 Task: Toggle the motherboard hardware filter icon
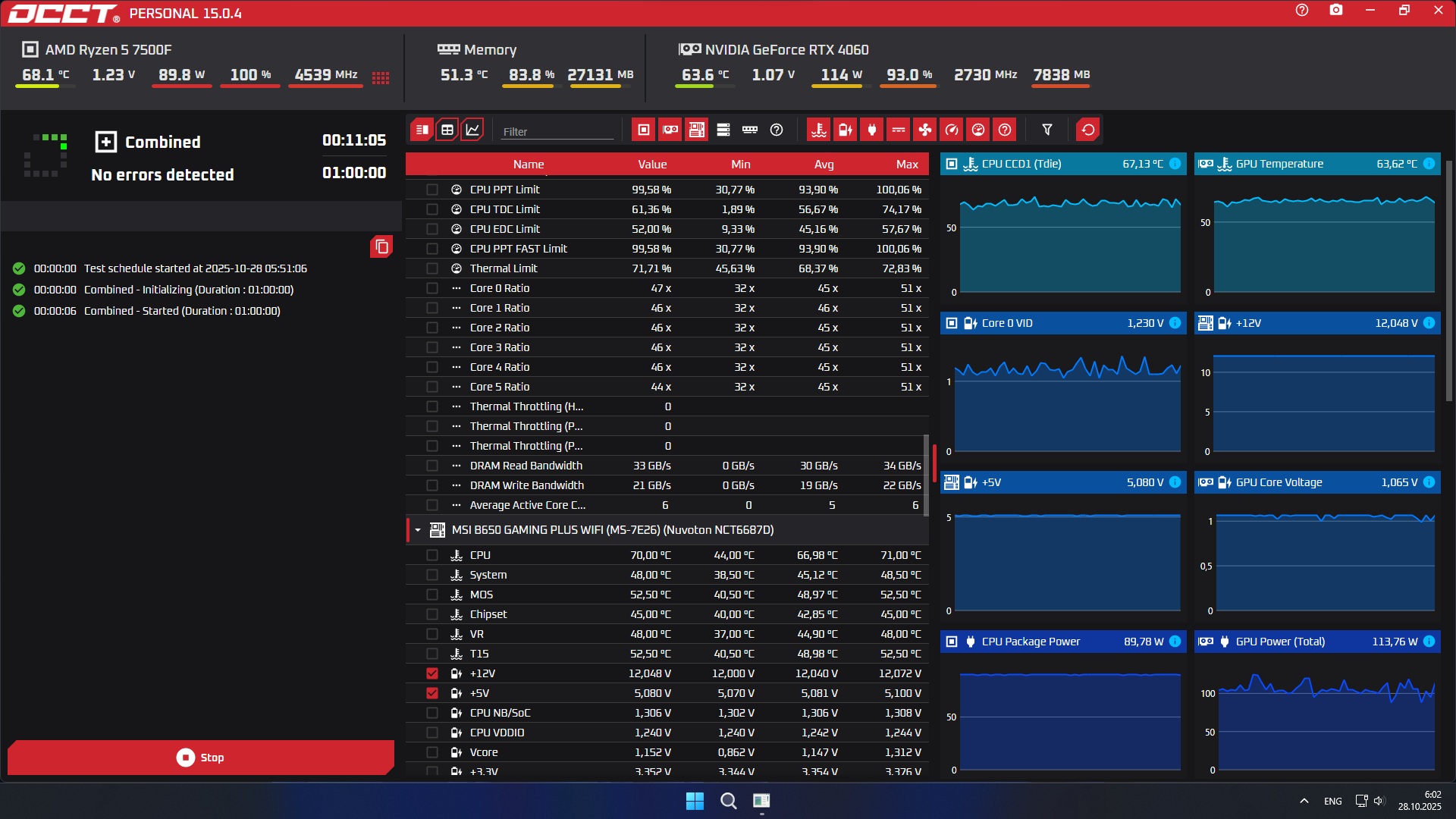[697, 130]
